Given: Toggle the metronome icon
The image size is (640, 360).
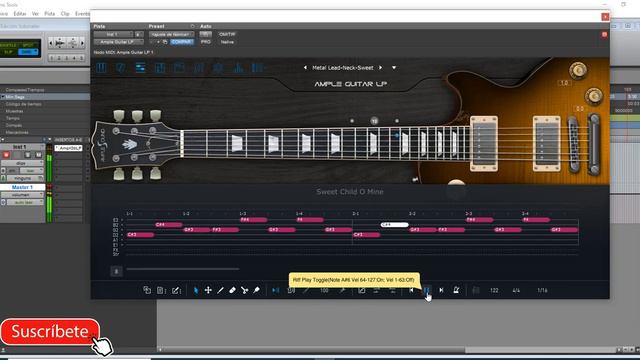Looking at the screenshot, I should point(456,290).
